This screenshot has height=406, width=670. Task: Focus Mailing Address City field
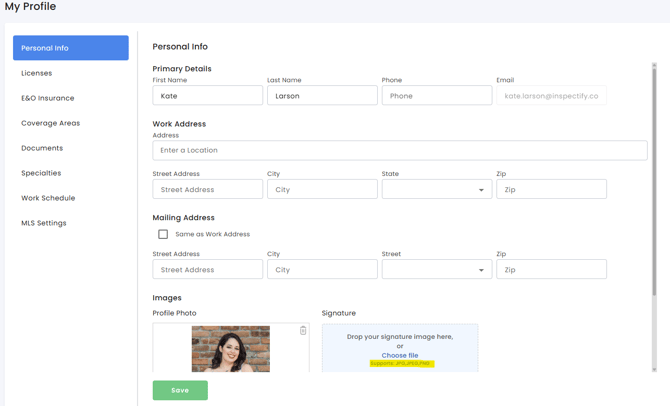[x=322, y=269]
